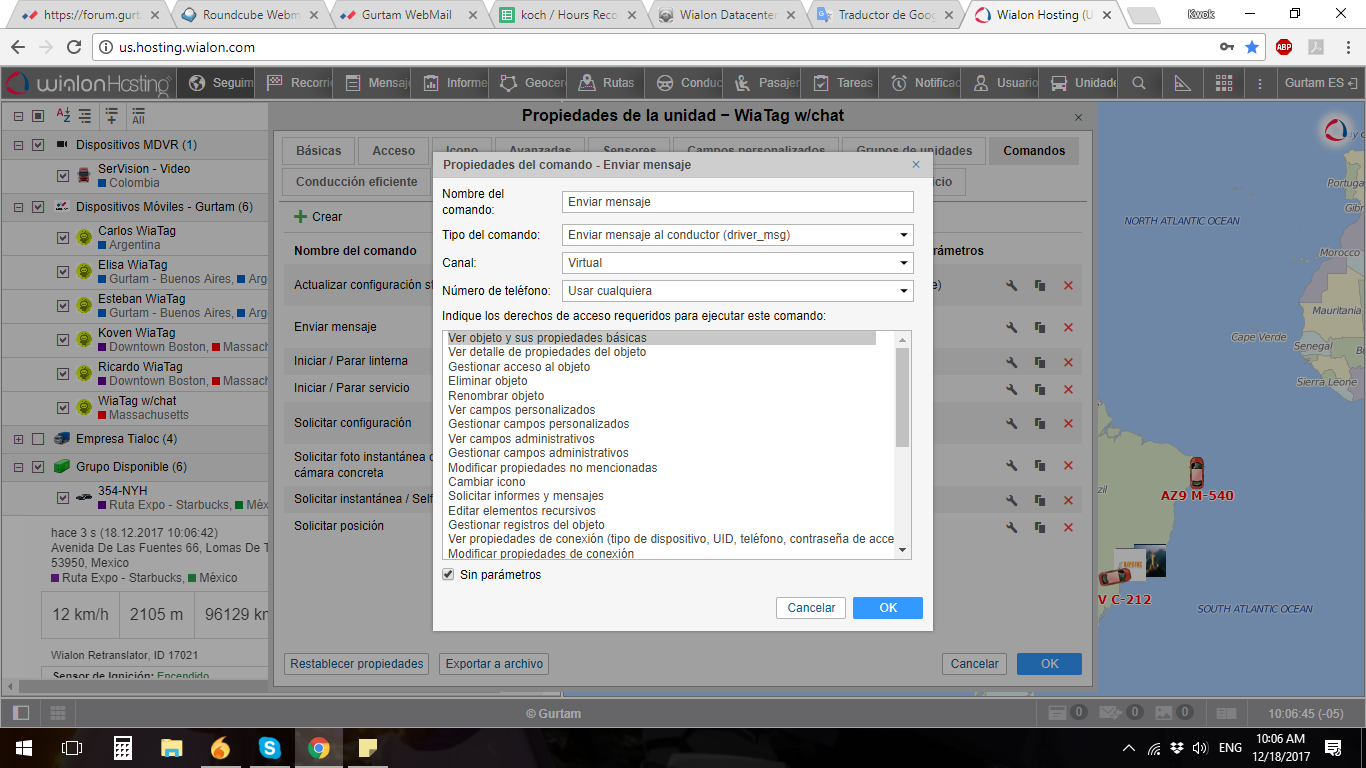Click the Exportar a archivo button
1366x768 pixels.
tap(494, 664)
